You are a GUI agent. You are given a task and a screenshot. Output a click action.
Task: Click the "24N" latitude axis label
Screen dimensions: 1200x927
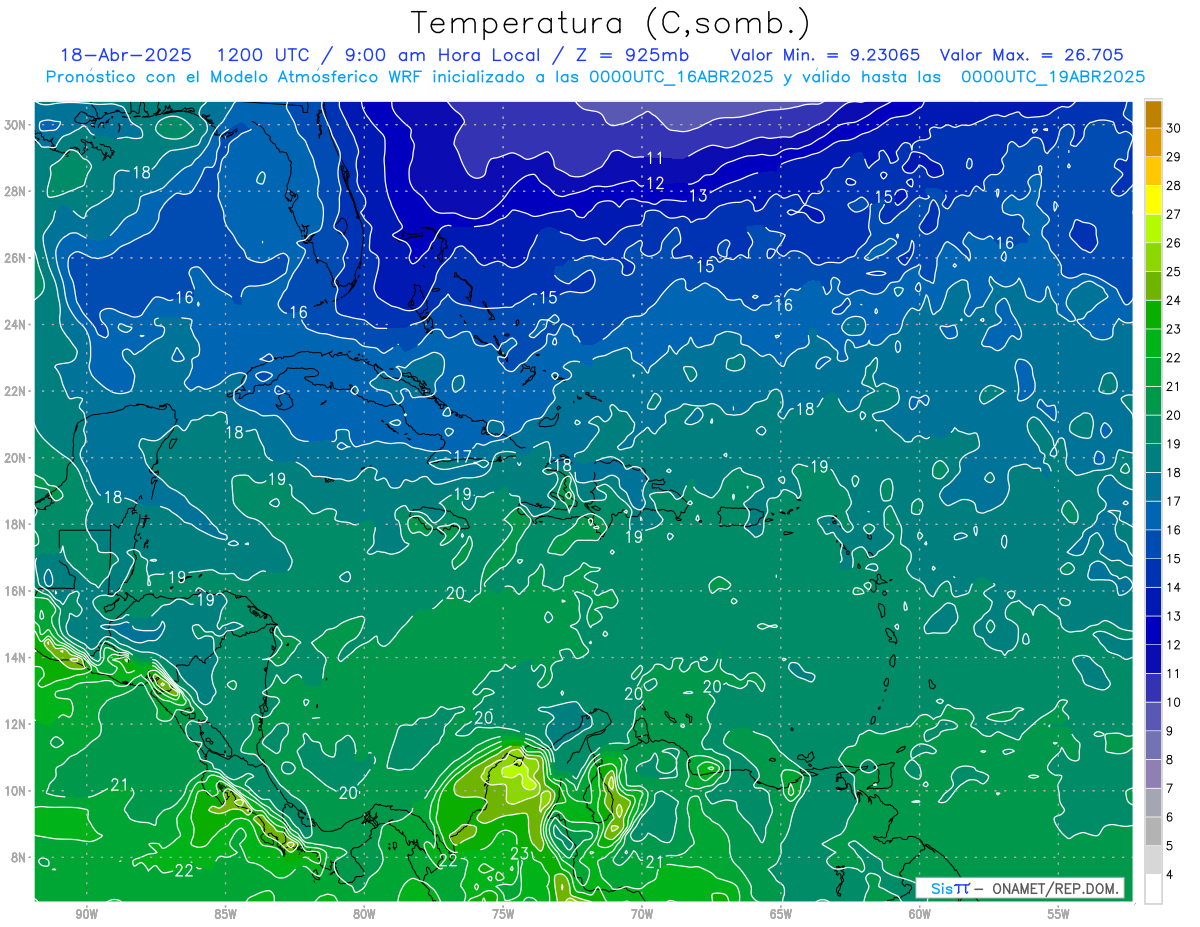(x=17, y=324)
